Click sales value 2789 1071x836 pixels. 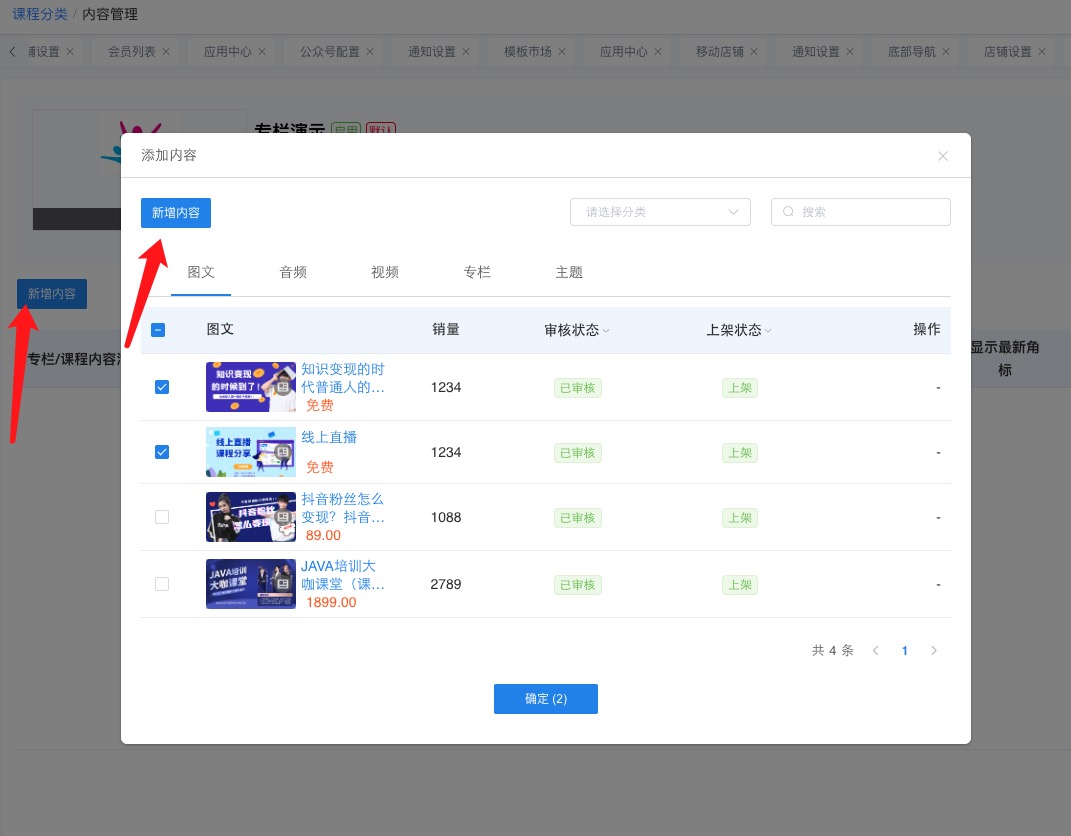pyautogui.click(x=445, y=584)
